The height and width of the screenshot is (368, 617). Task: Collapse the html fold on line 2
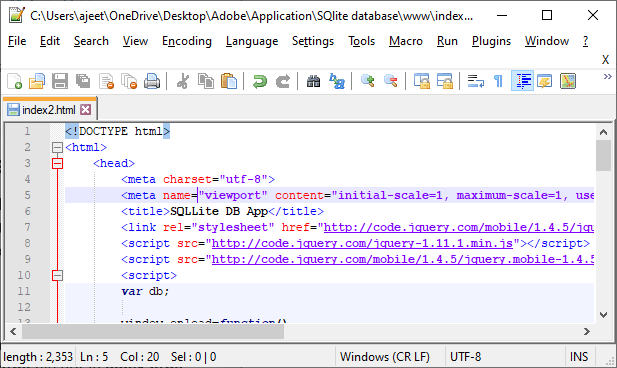[57, 148]
